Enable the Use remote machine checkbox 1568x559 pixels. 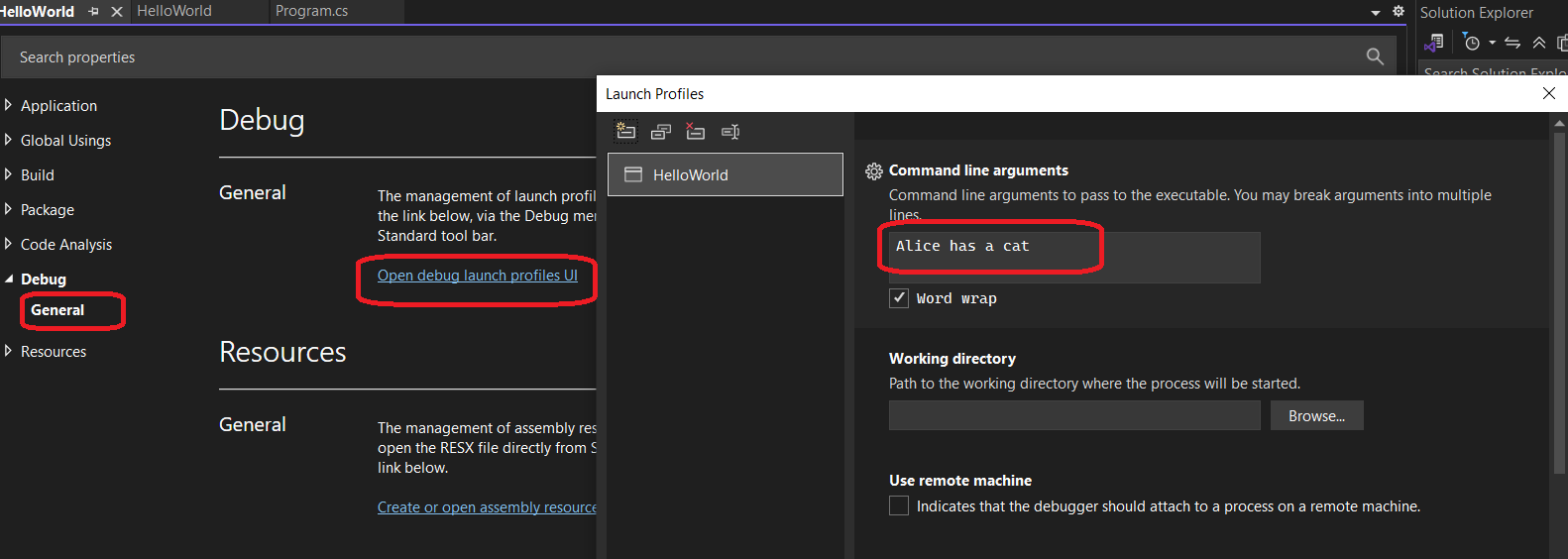point(899,506)
